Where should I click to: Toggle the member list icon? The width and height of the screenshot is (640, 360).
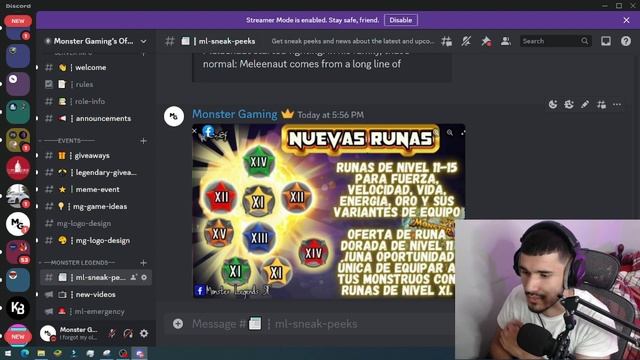pyautogui.click(x=506, y=41)
